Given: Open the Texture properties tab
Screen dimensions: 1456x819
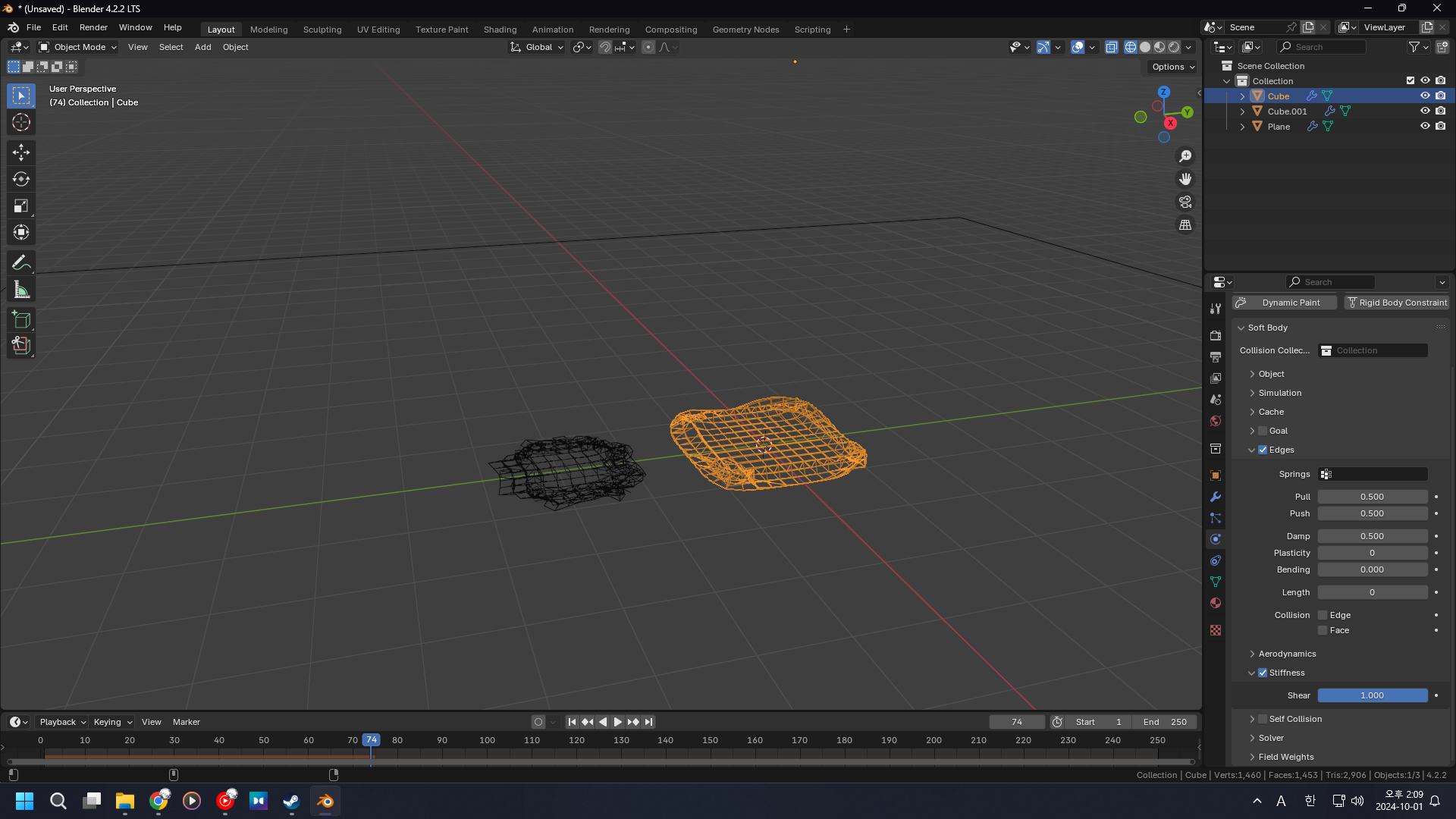Looking at the screenshot, I should pos(1216,630).
